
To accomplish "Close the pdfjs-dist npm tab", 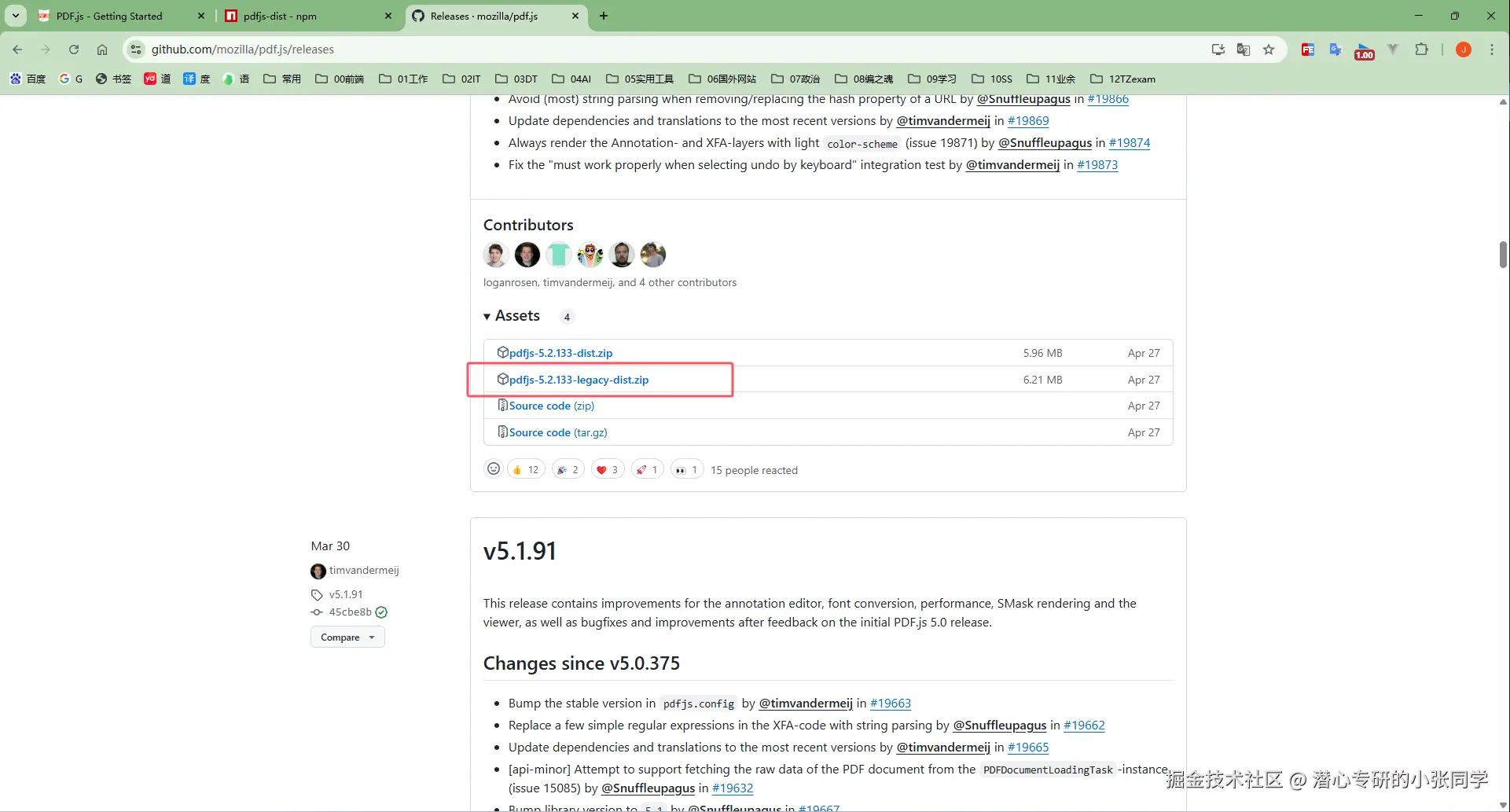I will (388, 16).
